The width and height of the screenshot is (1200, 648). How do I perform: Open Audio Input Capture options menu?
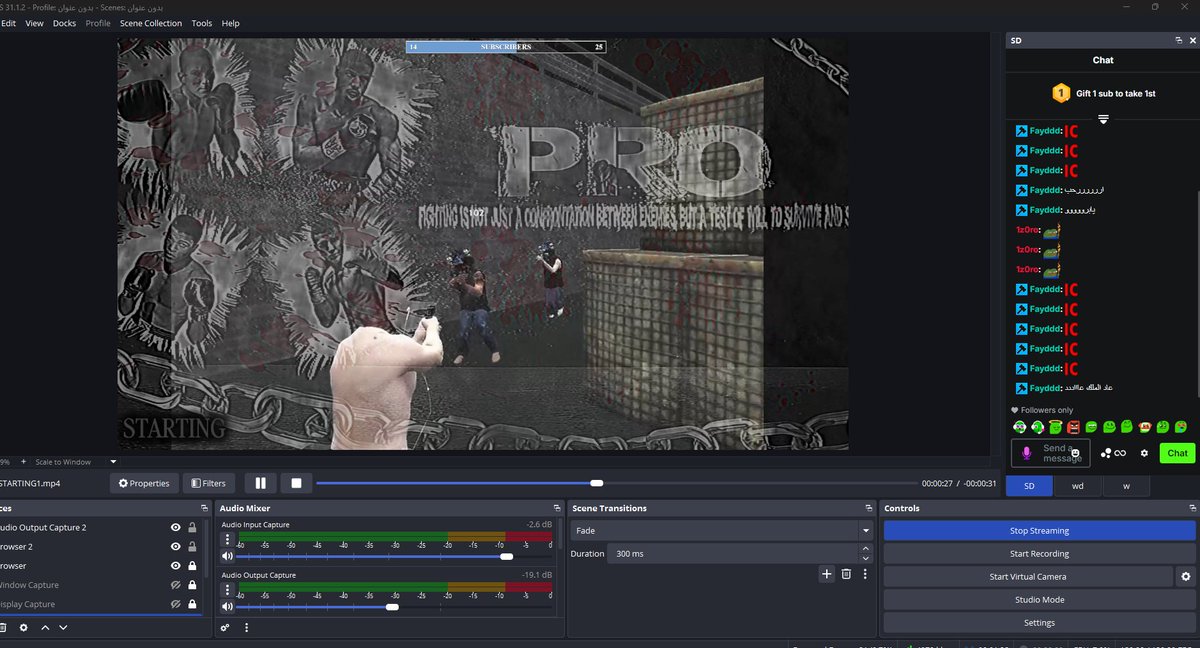click(x=227, y=539)
